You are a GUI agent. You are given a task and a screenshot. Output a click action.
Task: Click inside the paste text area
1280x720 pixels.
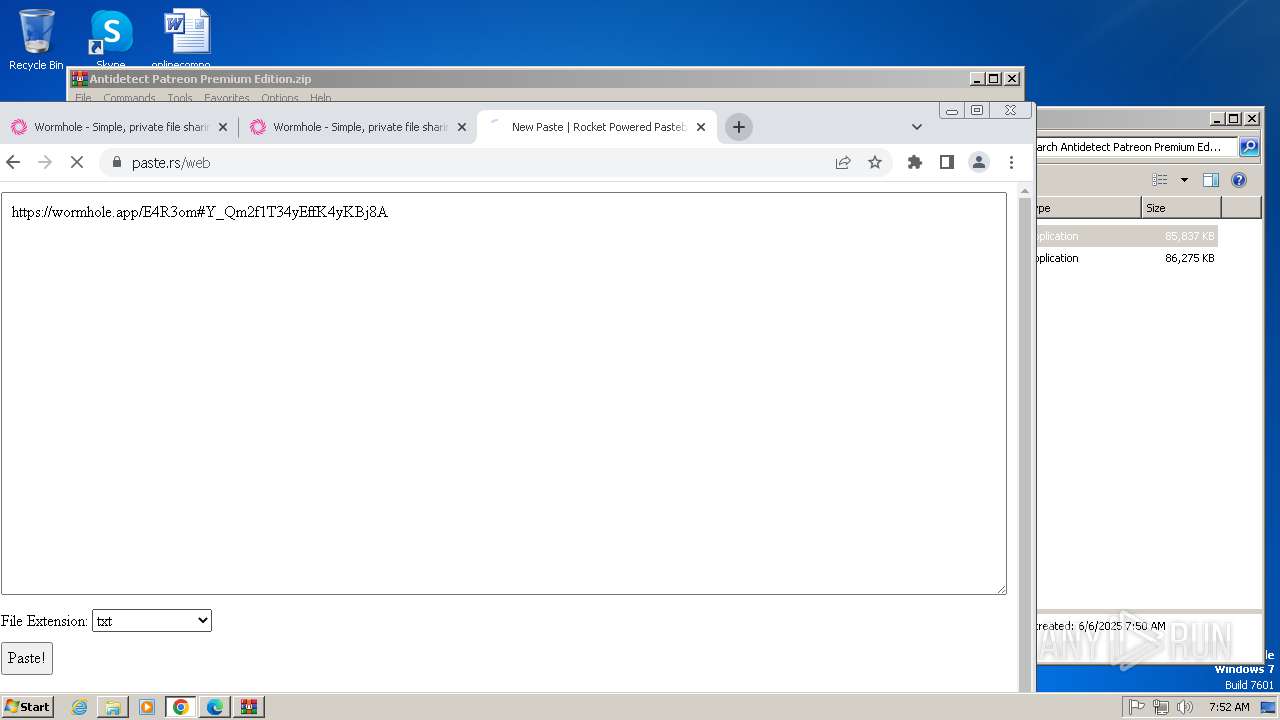coord(503,393)
